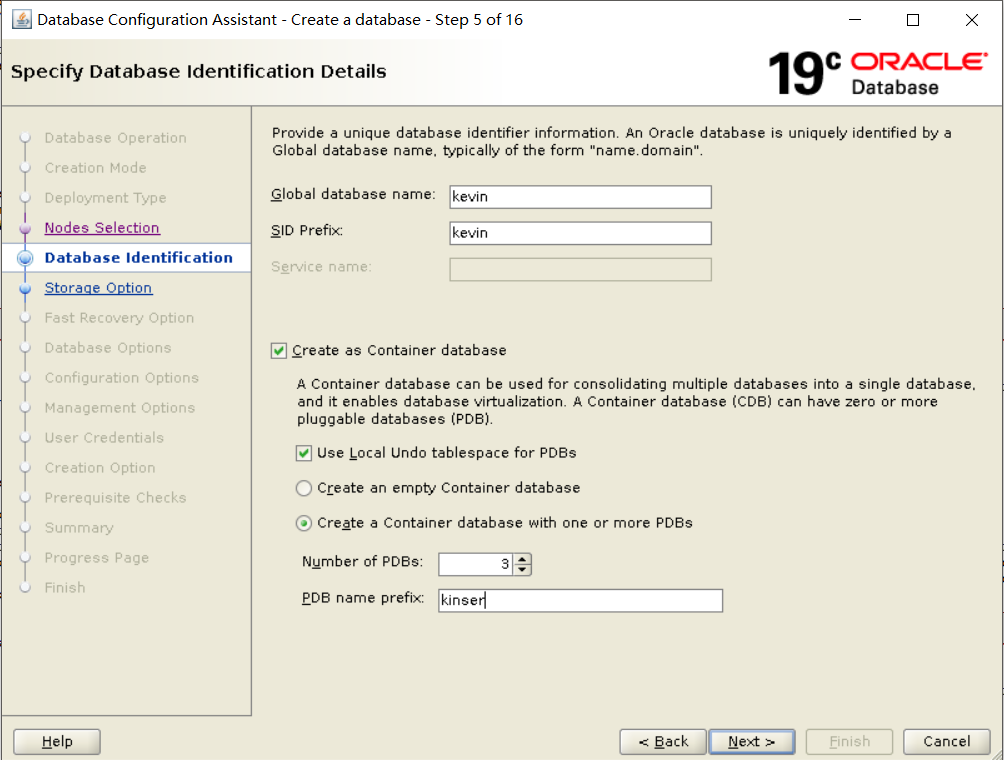Cancel the database creation wizard
This screenshot has height=760, width=1004.
coord(946,741)
